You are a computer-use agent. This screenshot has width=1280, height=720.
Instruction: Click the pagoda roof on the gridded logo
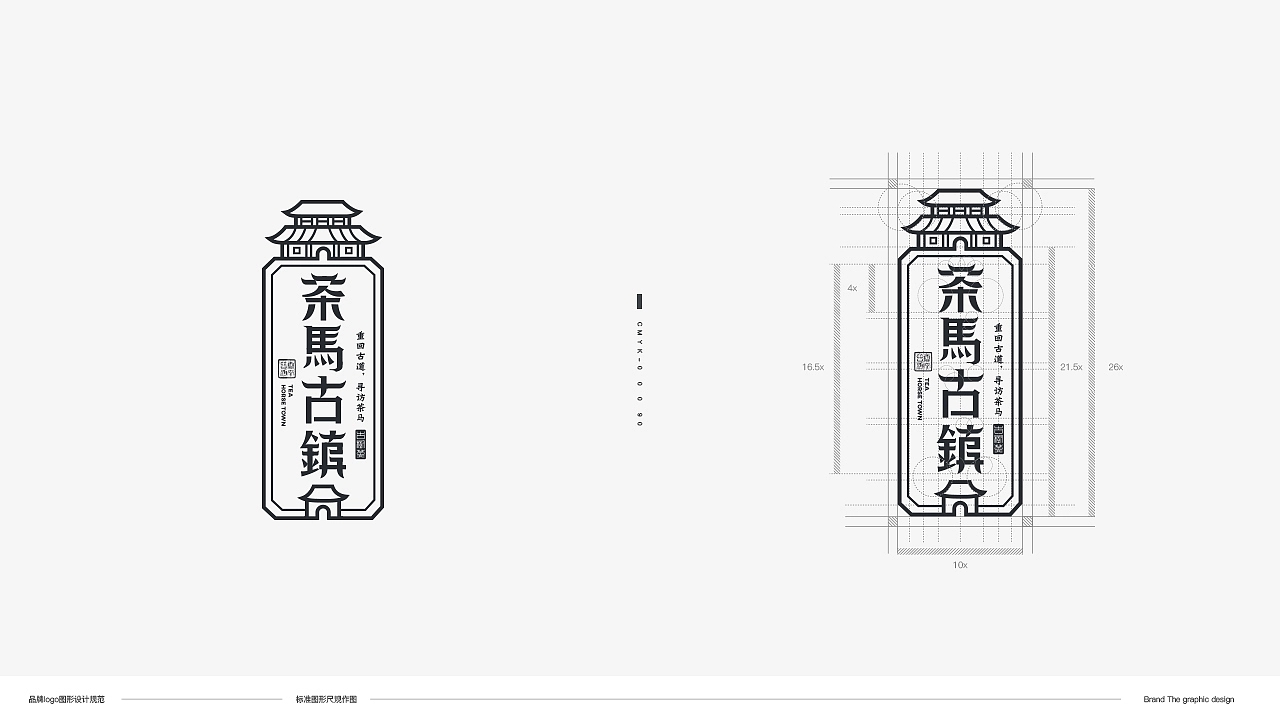pyautogui.click(x=960, y=219)
